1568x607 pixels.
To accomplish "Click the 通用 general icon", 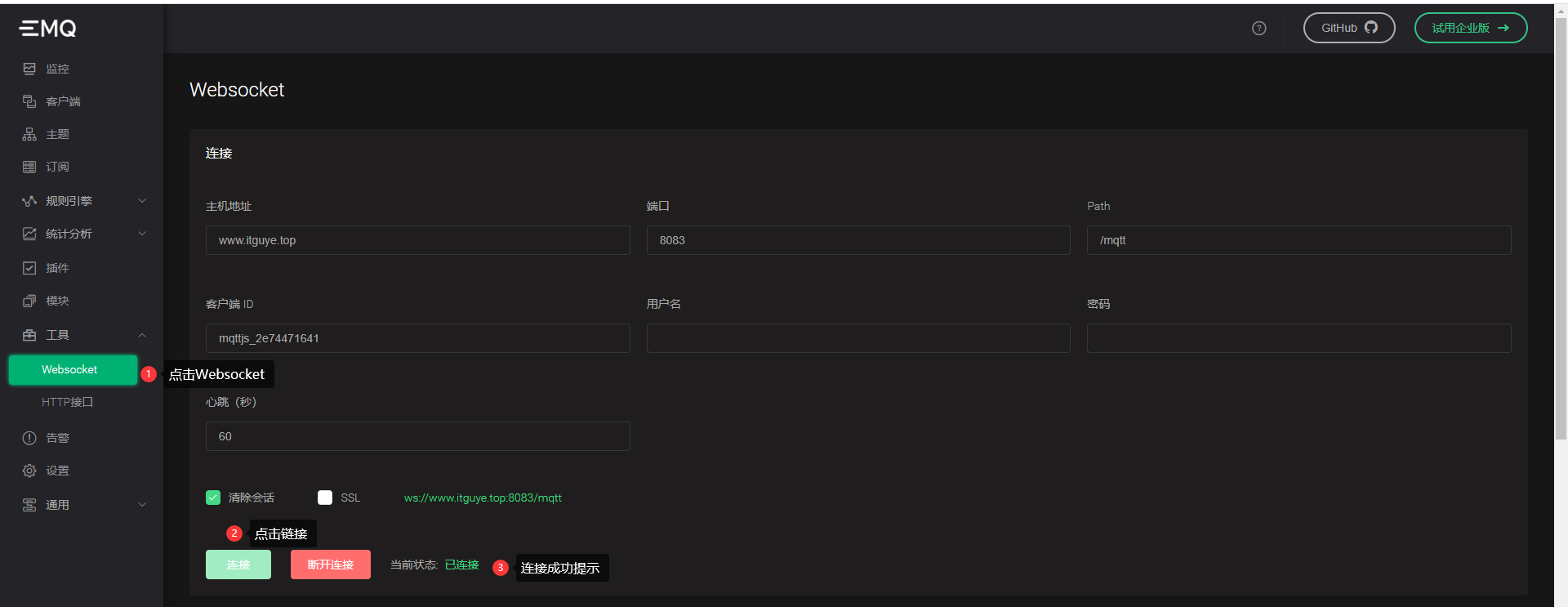I will tap(29, 505).
